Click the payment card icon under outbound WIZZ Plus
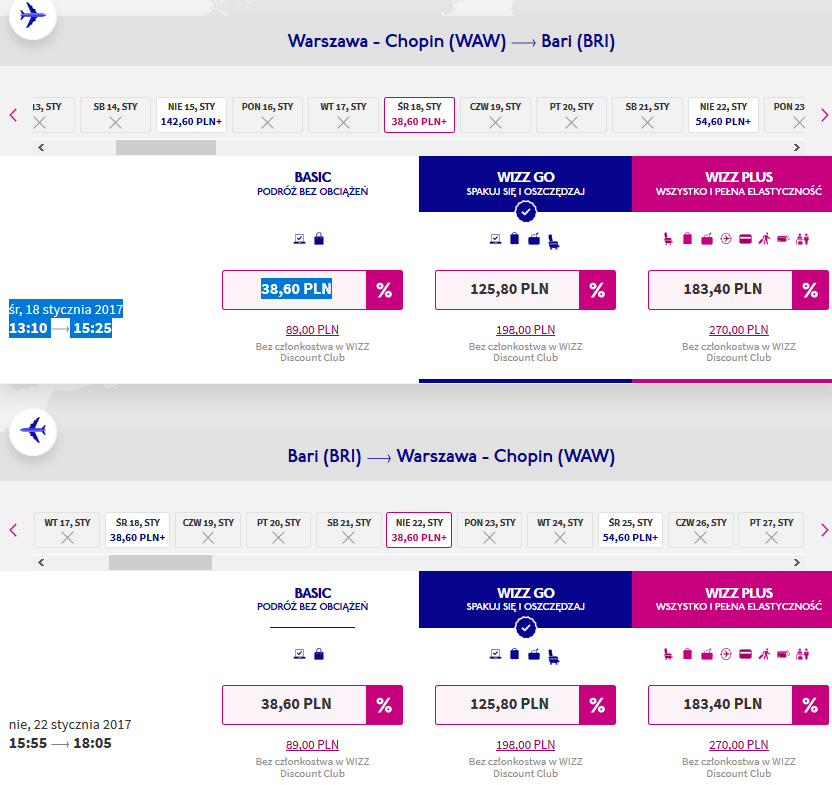Screen dimensions: 832x785 click(x=746, y=239)
